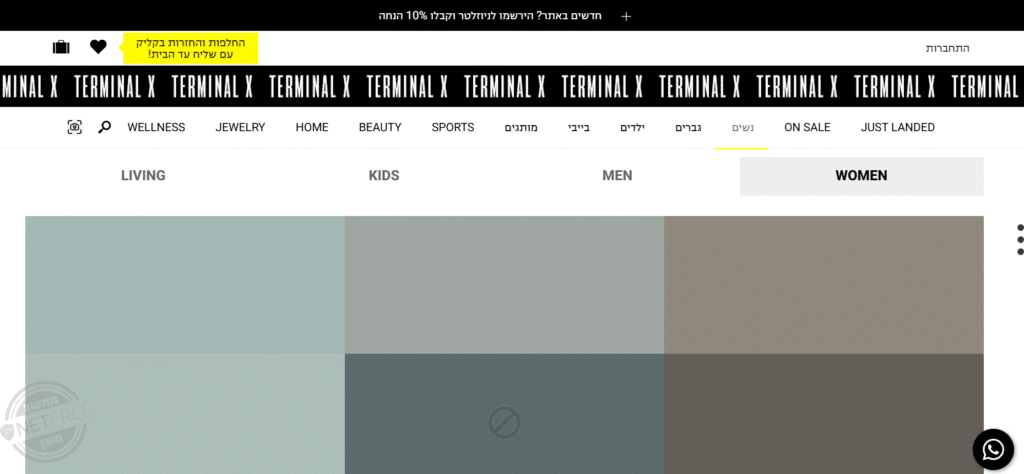
Task: Click the yellow exchanges and returns notice
Action: (191, 48)
